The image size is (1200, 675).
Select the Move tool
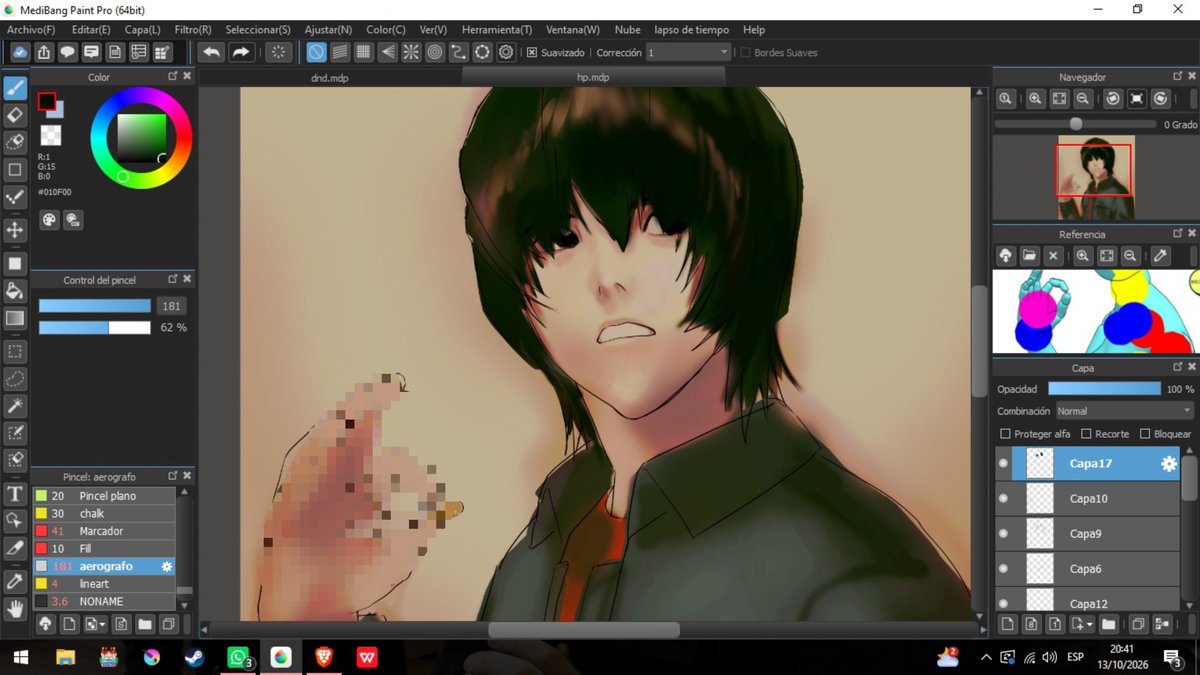[x=15, y=230]
